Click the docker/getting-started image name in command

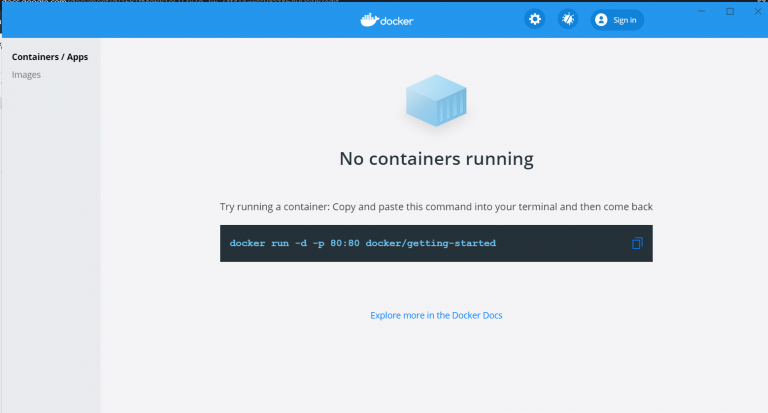pos(431,243)
